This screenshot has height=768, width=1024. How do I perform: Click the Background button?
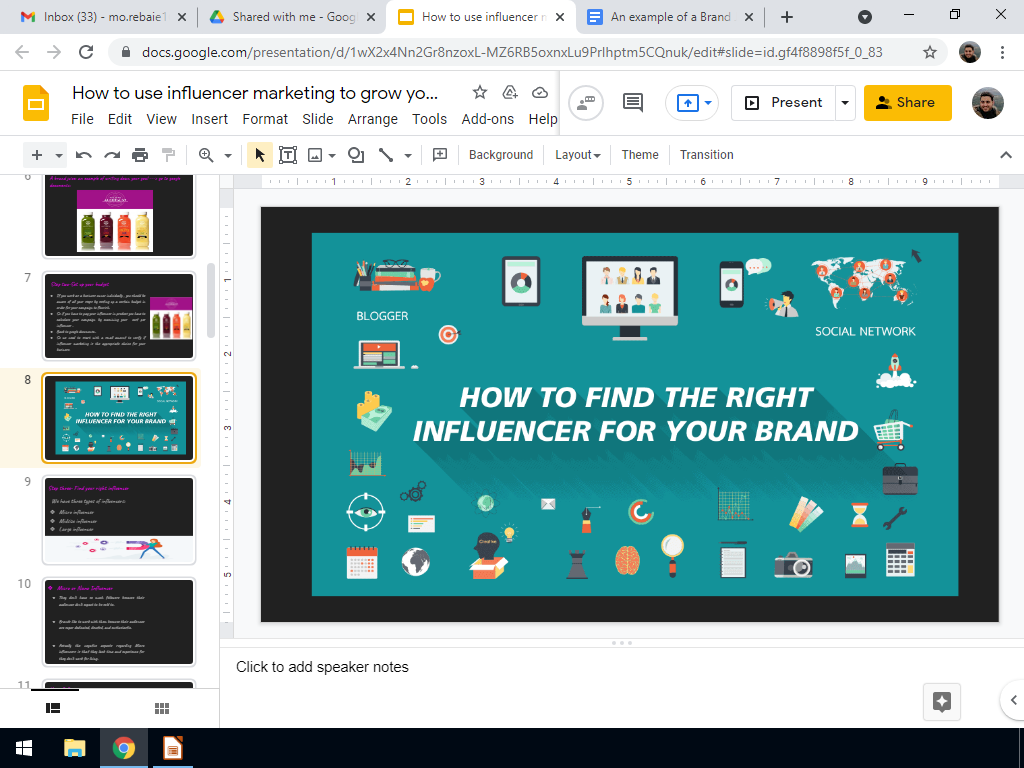point(500,155)
